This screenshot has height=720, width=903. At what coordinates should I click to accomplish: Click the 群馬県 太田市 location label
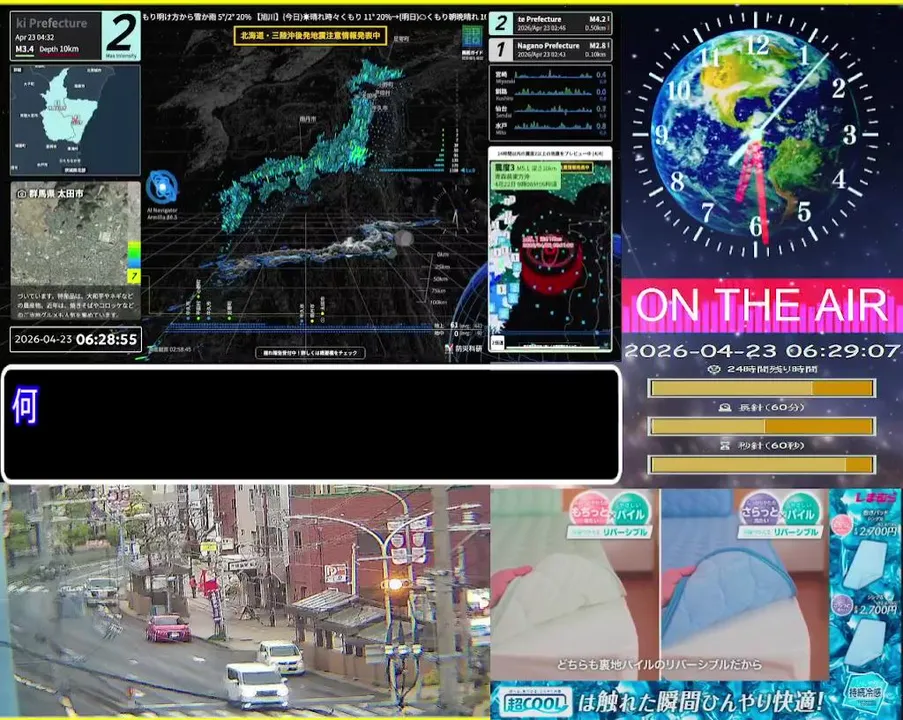click(56, 194)
